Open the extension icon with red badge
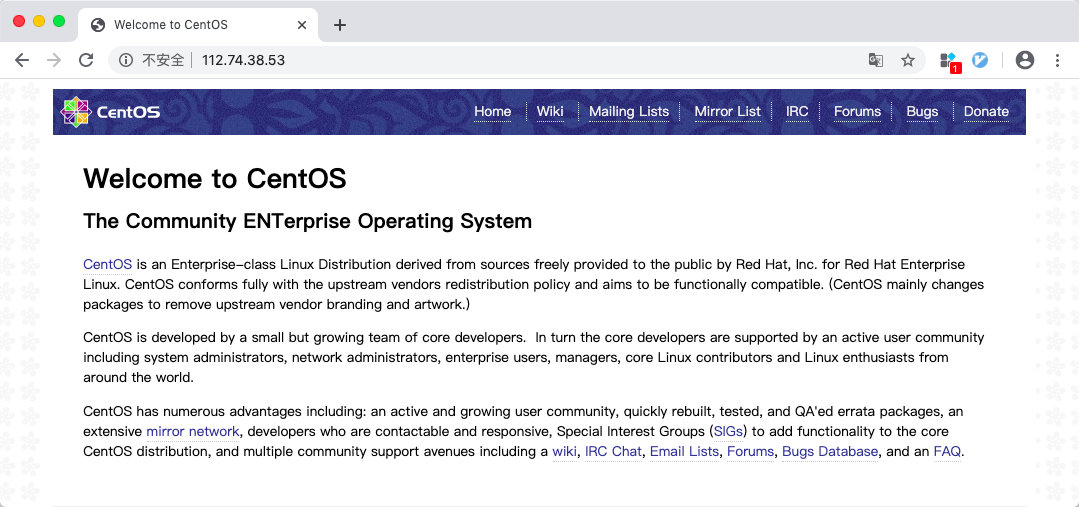This screenshot has width=1079, height=507. pos(950,62)
